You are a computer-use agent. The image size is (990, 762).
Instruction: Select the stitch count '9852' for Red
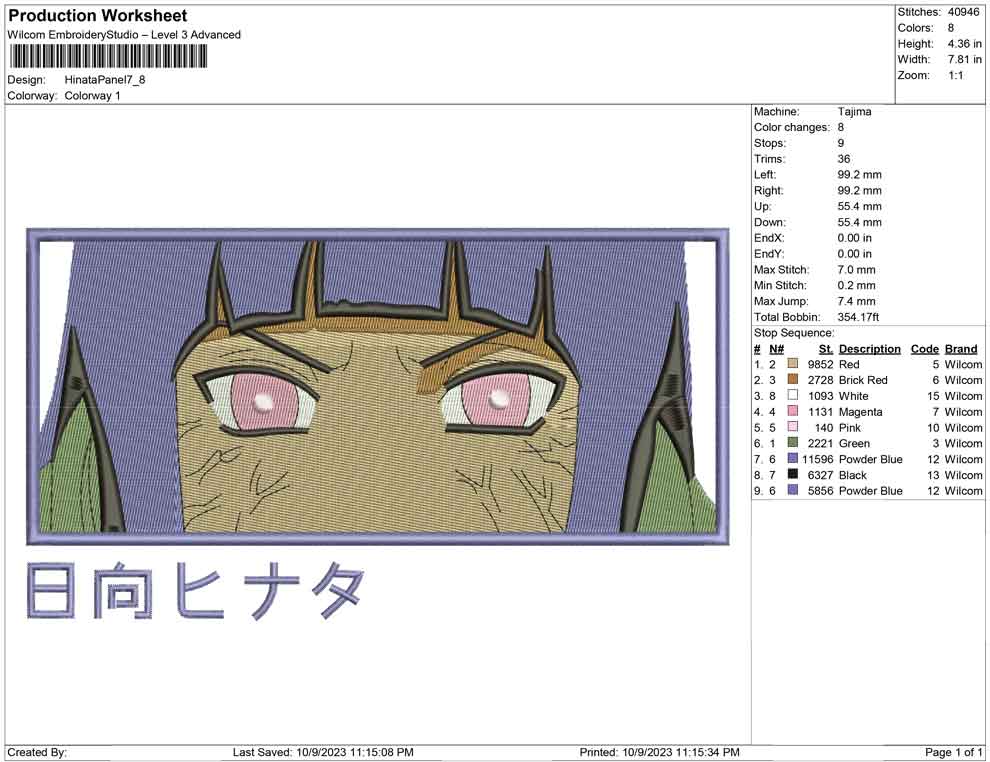click(820, 364)
